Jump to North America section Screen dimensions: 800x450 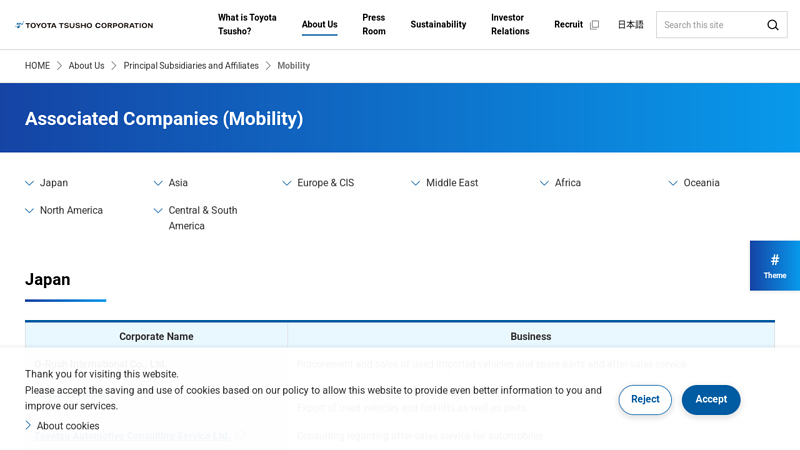[71, 210]
